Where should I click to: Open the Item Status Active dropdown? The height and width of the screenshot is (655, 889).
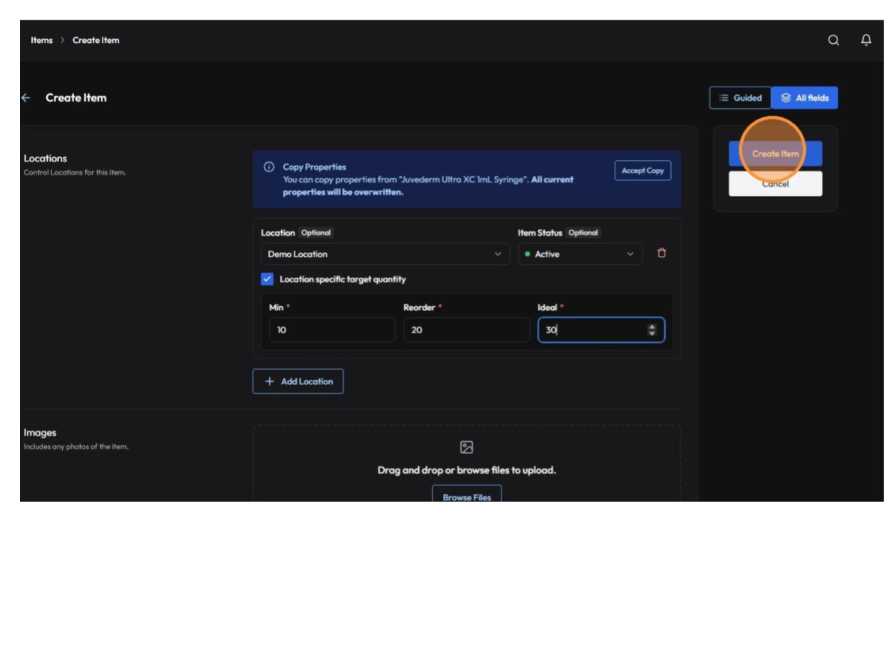pyautogui.click(x=579, y=254)
